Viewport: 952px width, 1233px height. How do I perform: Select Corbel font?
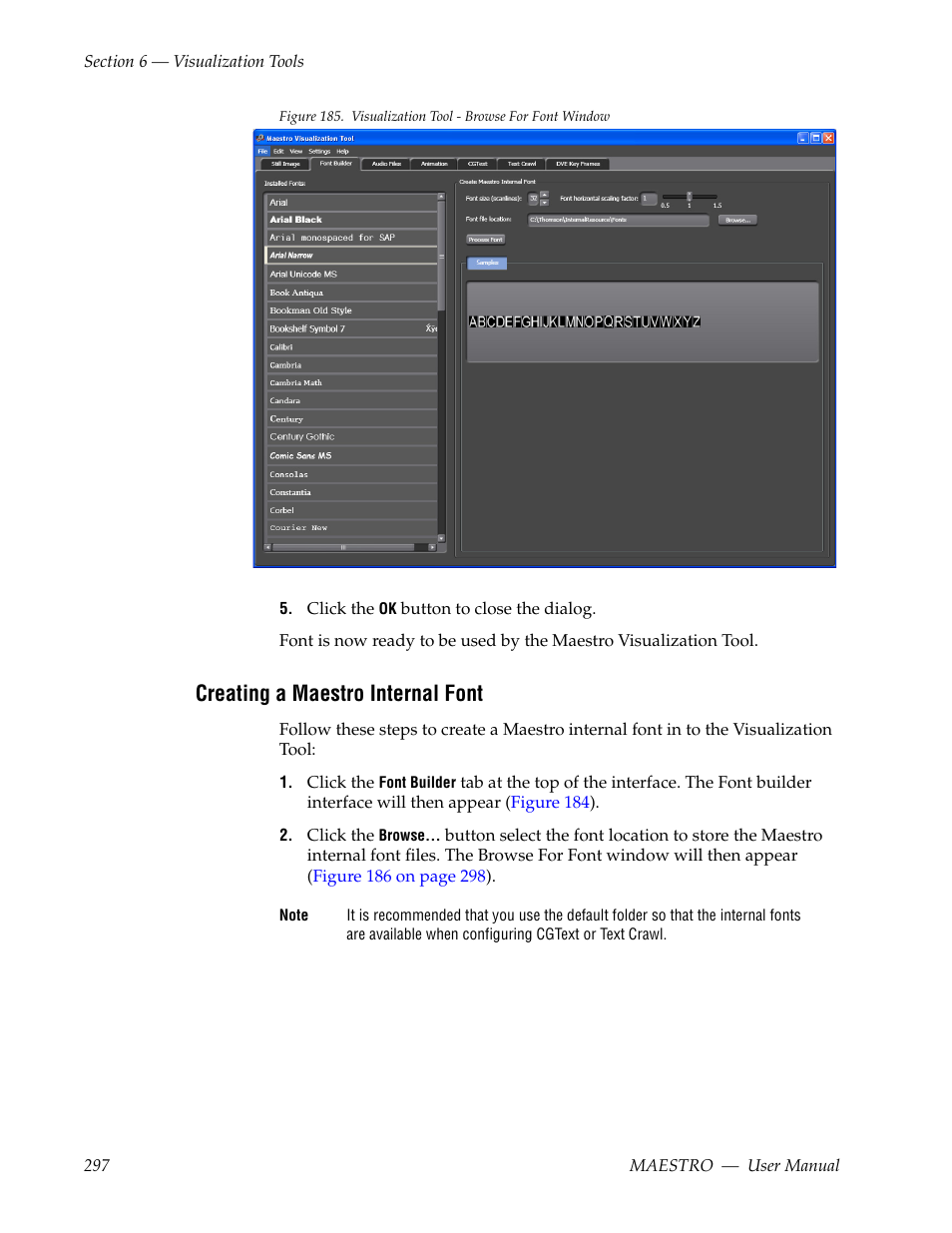pos(351,510)
